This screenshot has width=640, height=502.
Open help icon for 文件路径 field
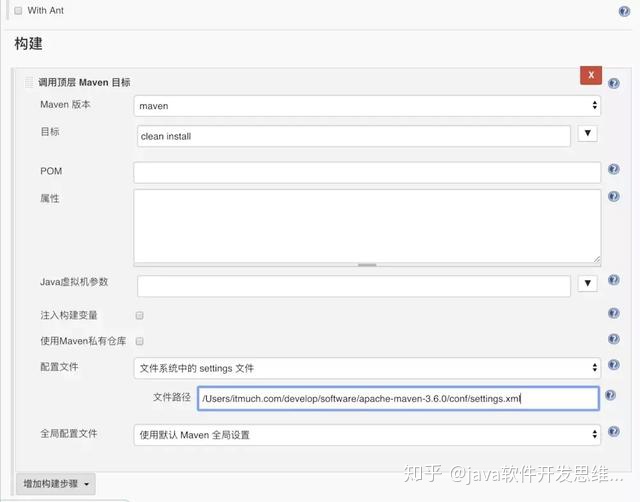[x=610, y=395]
